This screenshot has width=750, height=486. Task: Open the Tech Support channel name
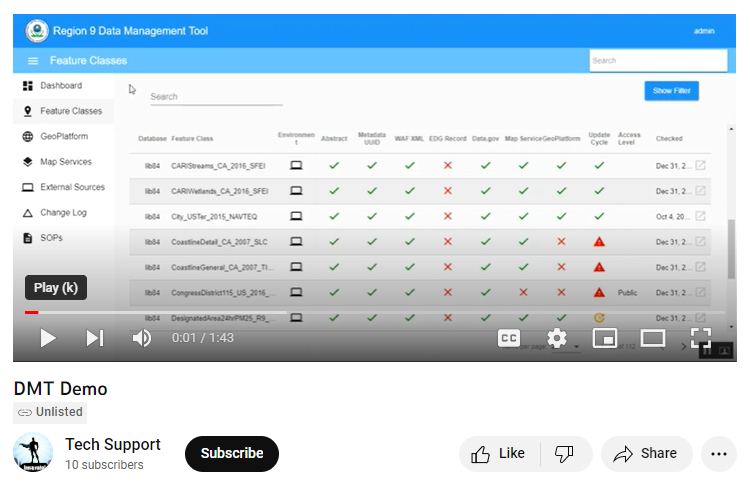pyautogui.click(x=113, y=444)
